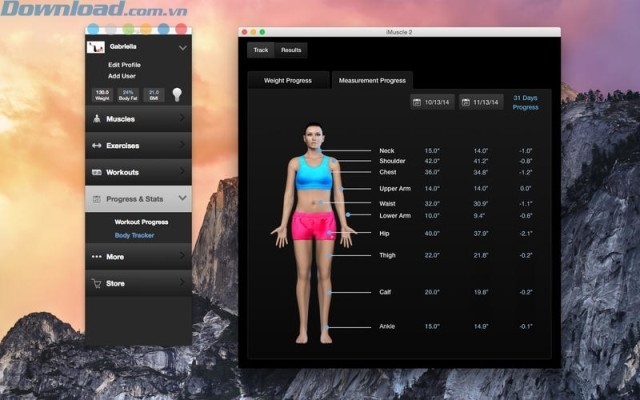Open the Weight Progress tab
This screenshot has height=400, width=640.
[287, 80]
